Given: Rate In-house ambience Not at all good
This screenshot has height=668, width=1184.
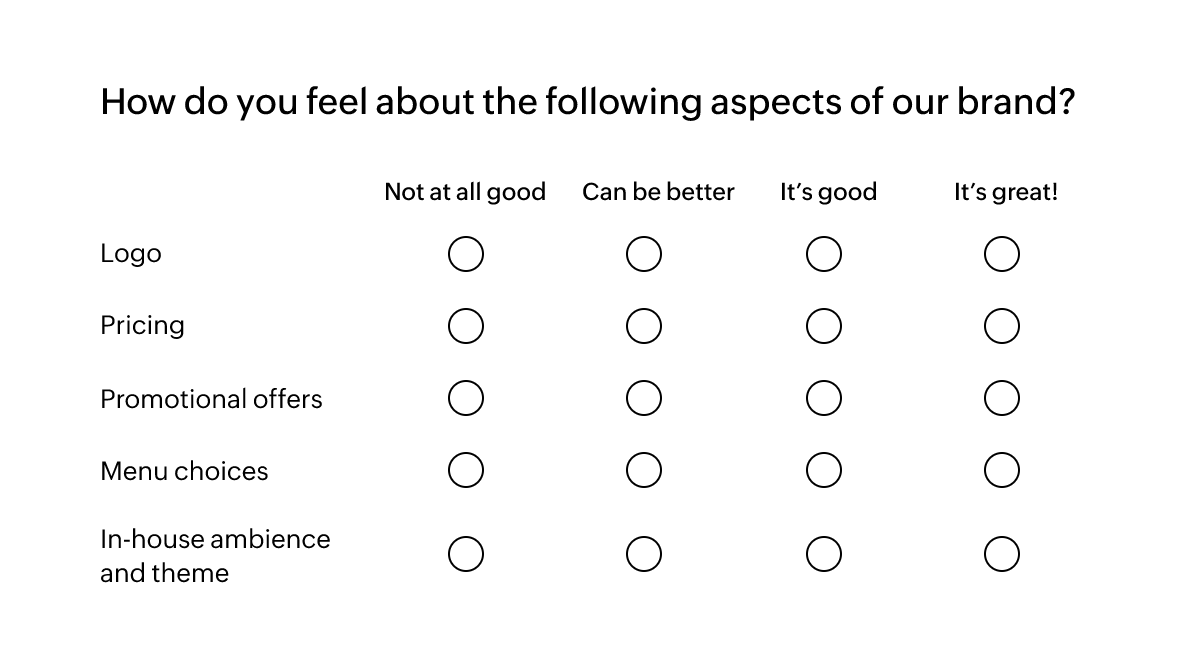Looking at the screenshot, I should [x=466, y=554].
